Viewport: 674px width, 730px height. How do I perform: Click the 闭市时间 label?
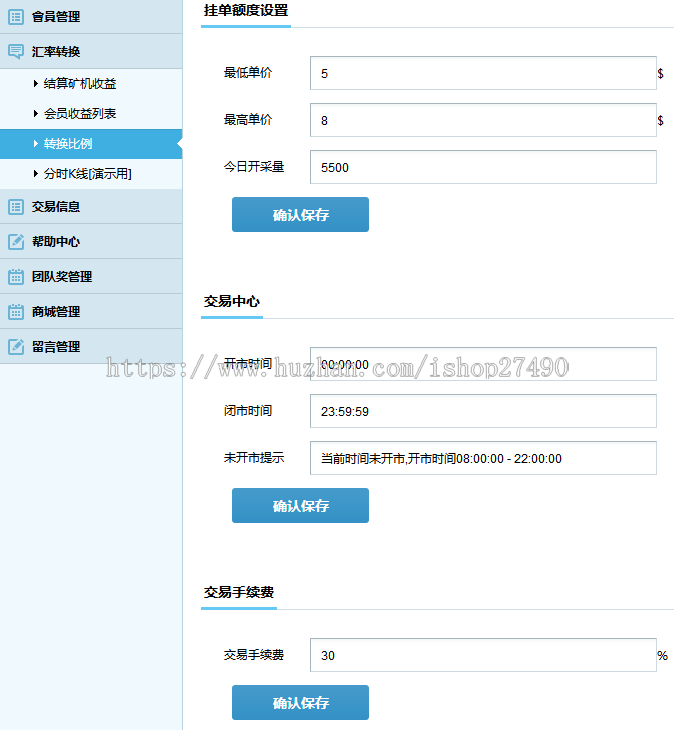click(x=248, y=411)
